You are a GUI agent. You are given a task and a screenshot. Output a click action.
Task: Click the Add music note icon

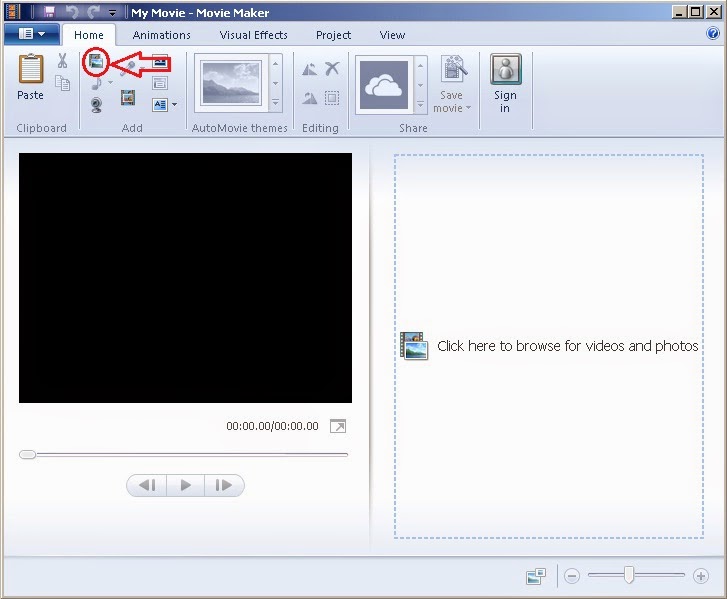(x=96, y=83)
